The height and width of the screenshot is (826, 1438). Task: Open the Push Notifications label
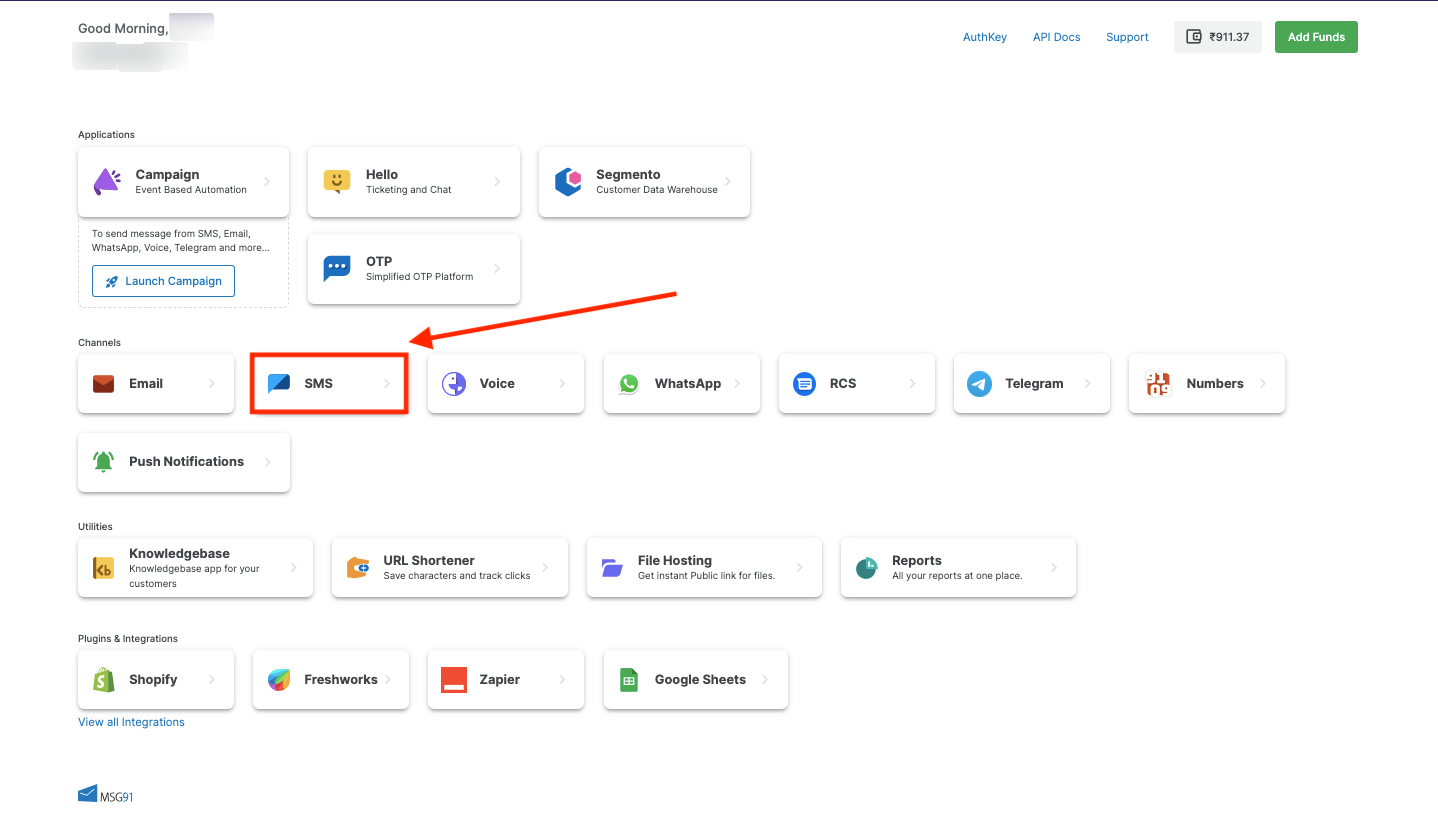pos(186,462)
